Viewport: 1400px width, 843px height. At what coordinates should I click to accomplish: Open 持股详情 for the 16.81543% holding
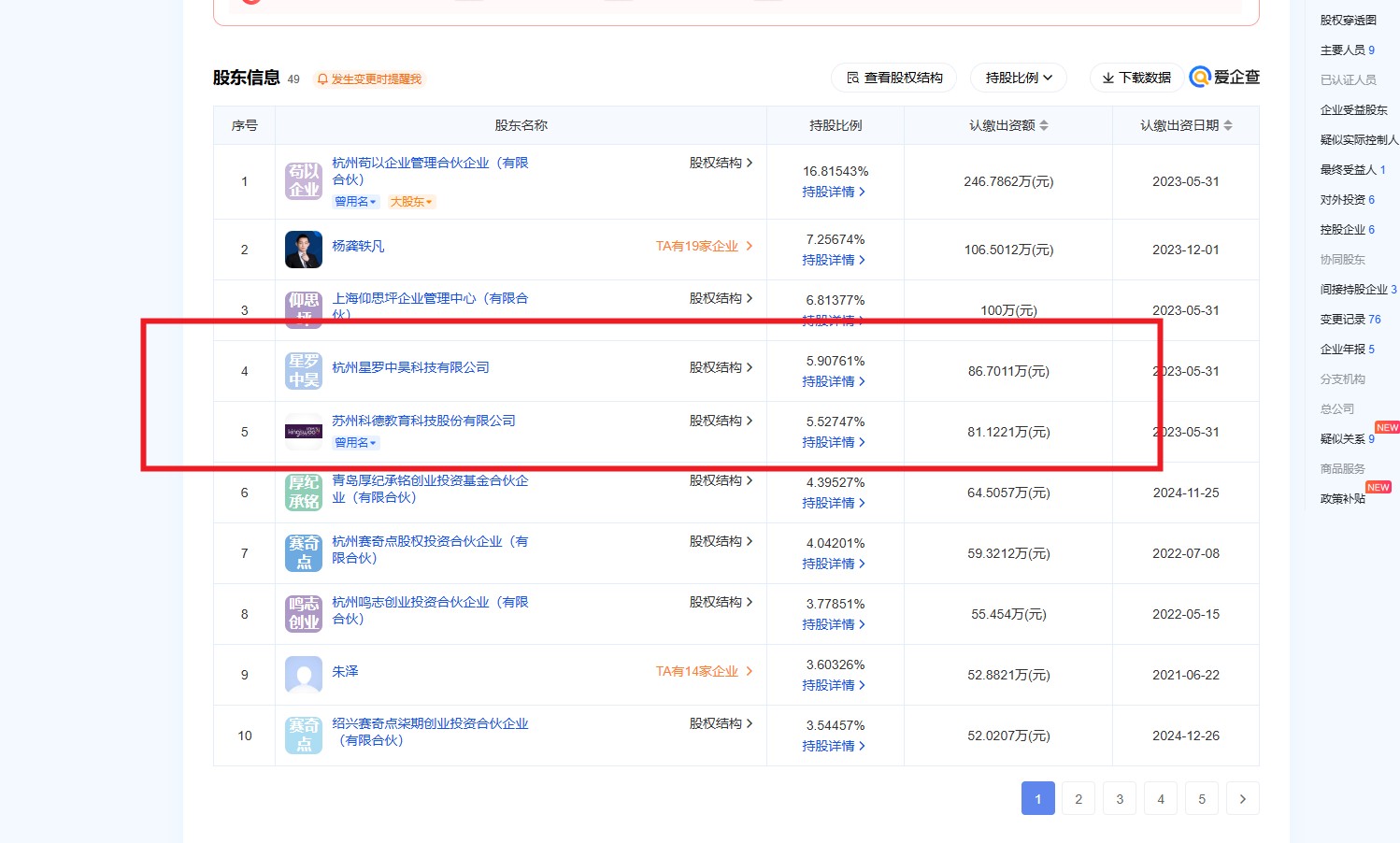tap(834, 192)
